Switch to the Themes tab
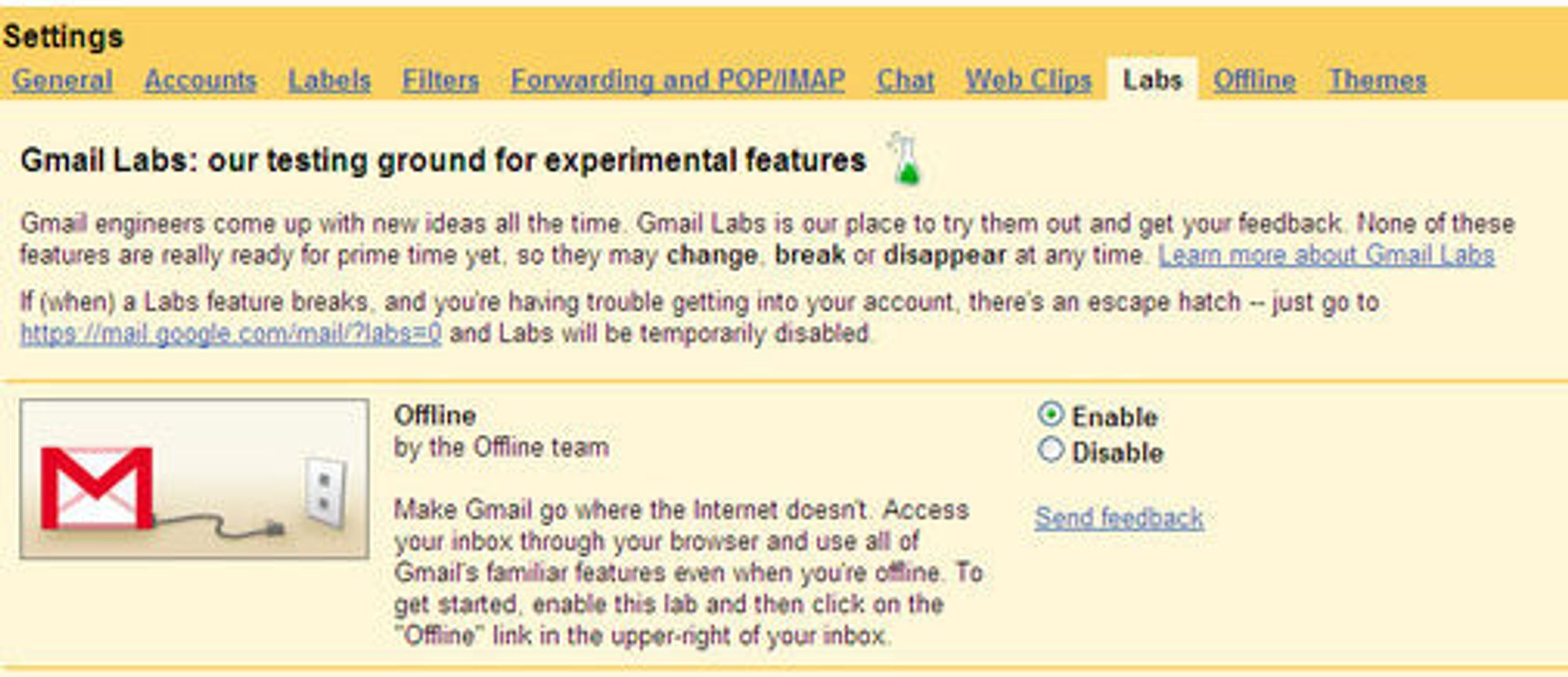 [1377, 80]
